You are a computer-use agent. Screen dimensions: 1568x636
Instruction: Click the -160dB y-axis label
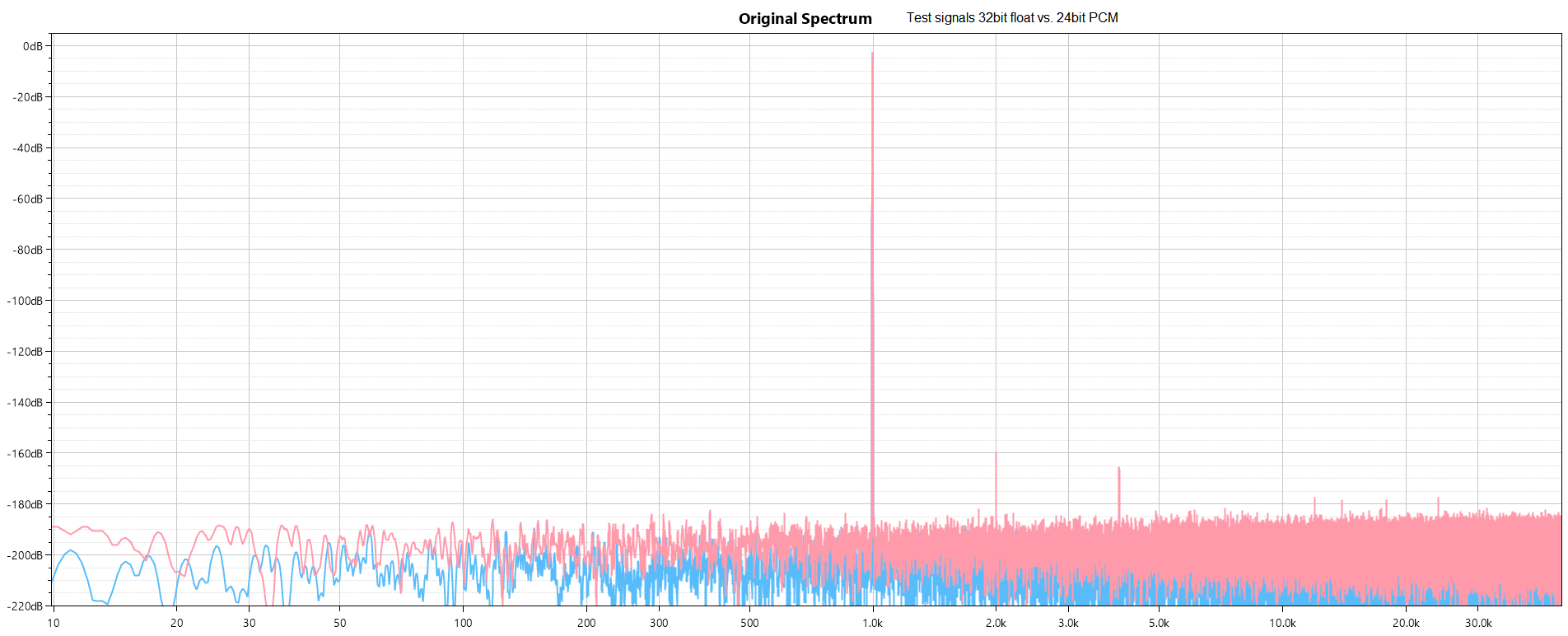coord(25,454)
